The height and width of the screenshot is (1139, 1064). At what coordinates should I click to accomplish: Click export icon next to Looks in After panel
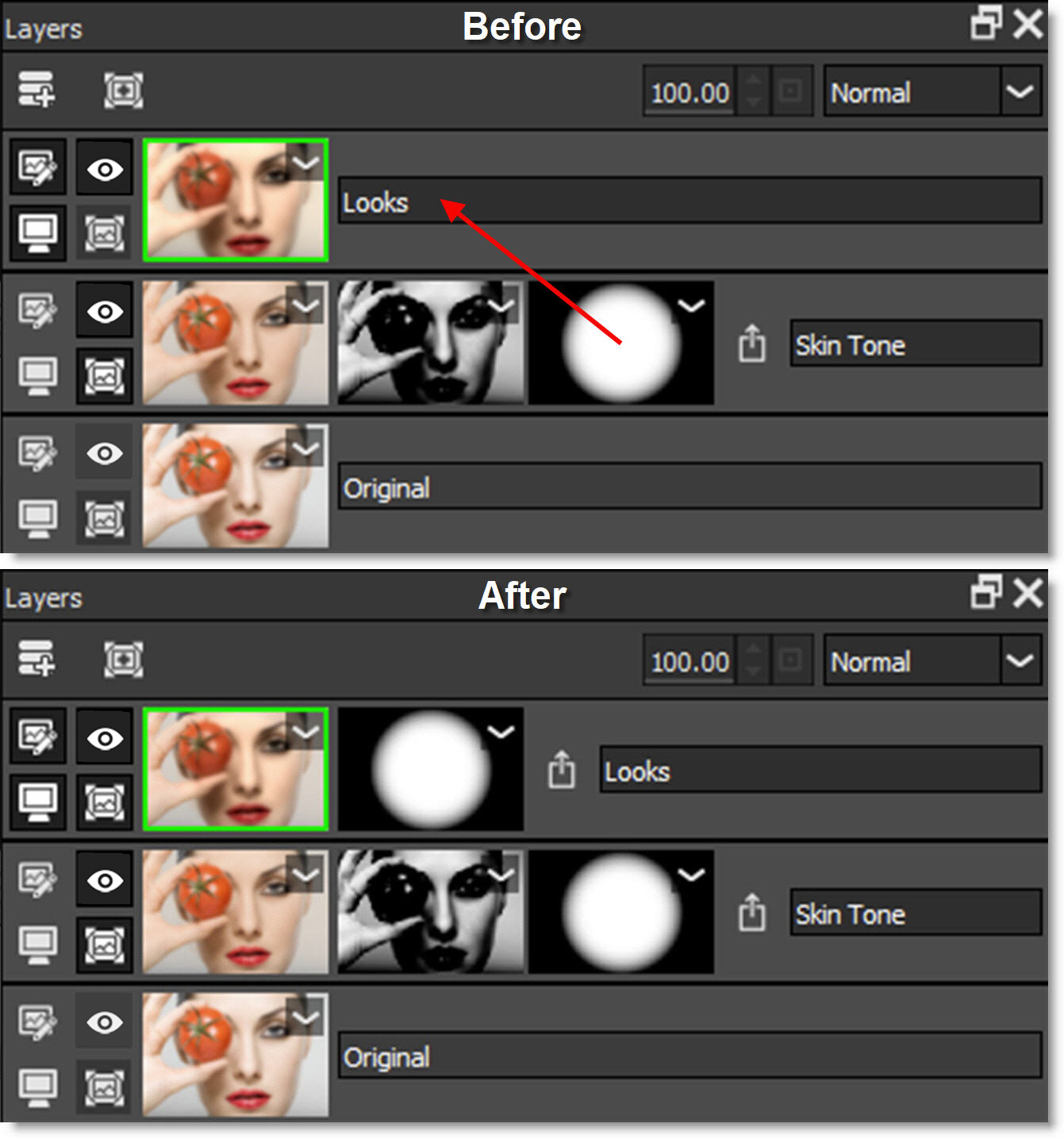pos(562,769)
